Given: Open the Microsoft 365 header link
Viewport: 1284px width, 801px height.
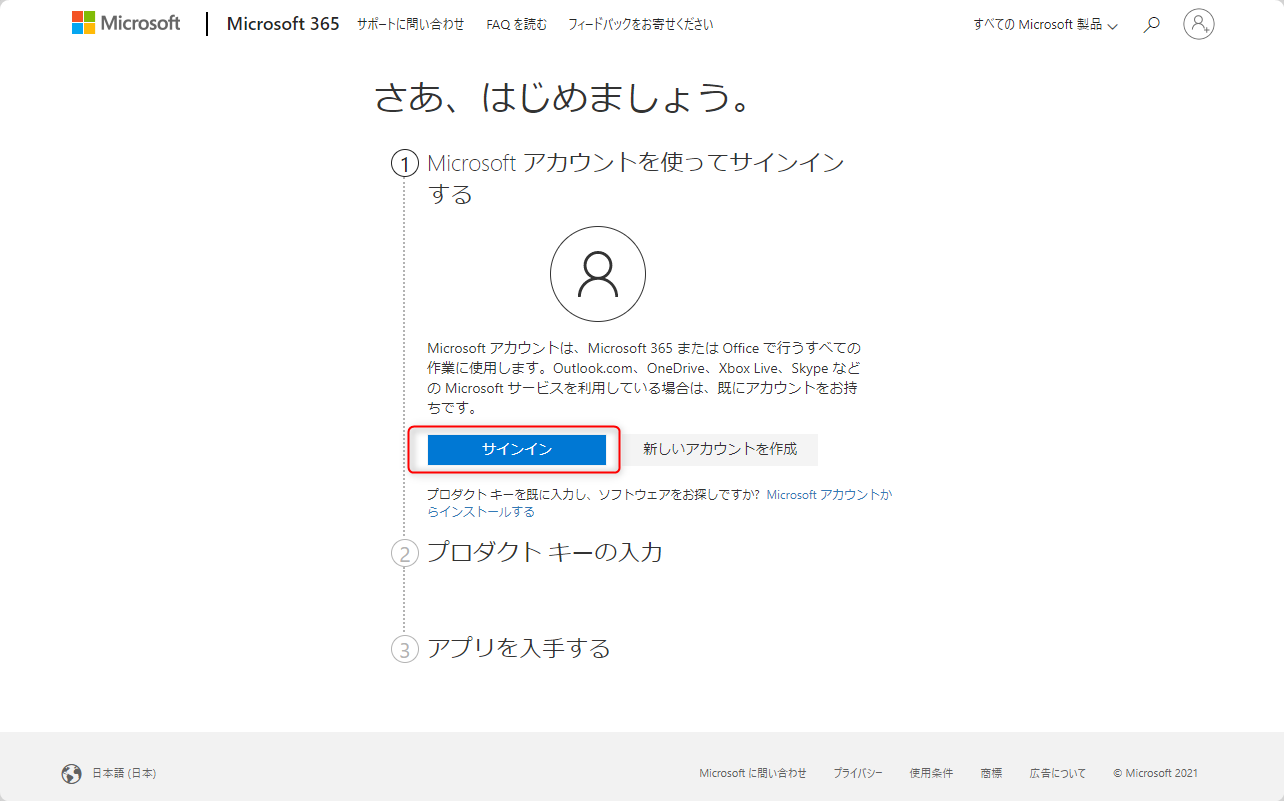Looking at the screenshot, I should (283, 24).
